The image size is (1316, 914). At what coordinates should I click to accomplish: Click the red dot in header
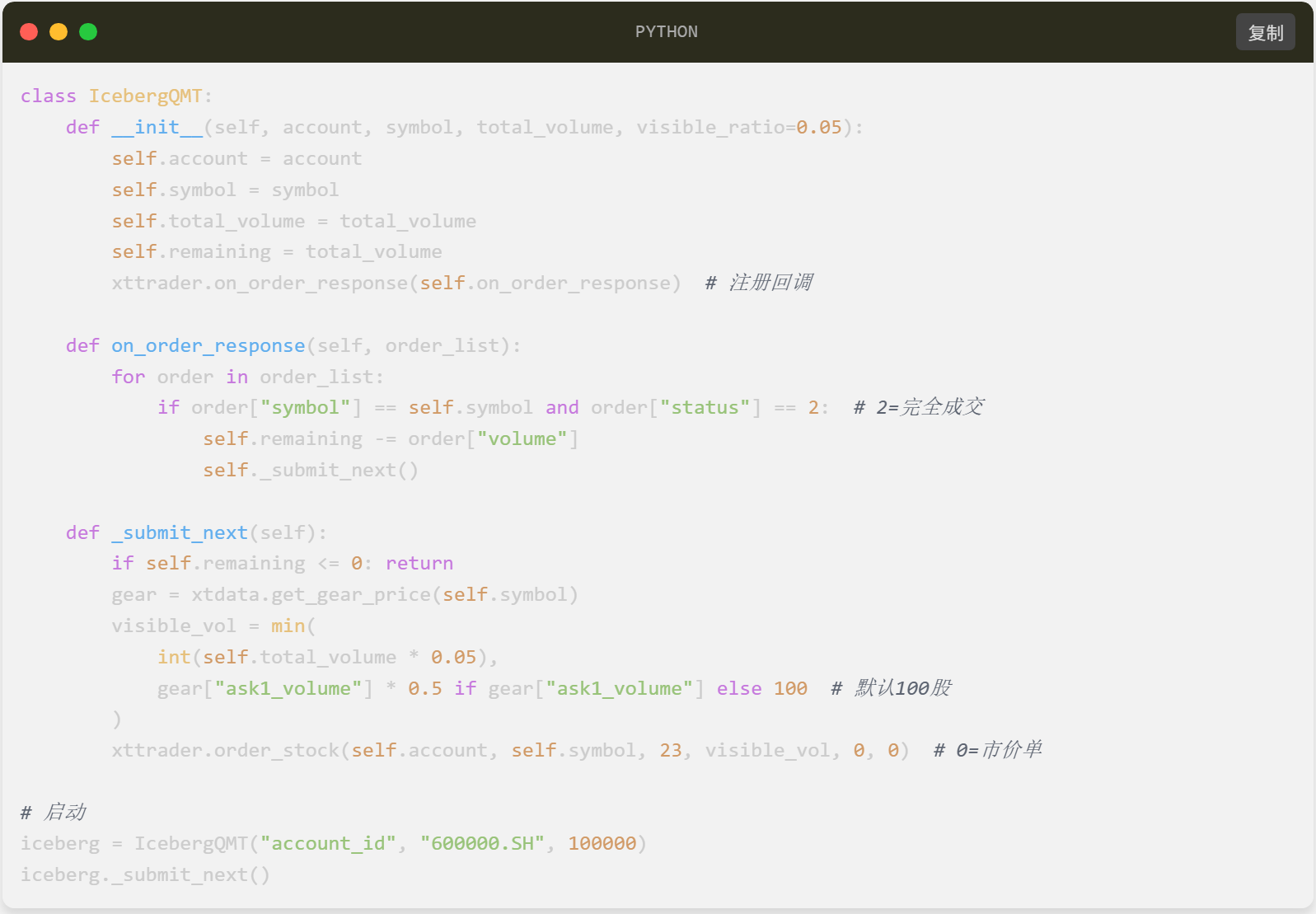(x=29, y=32)
